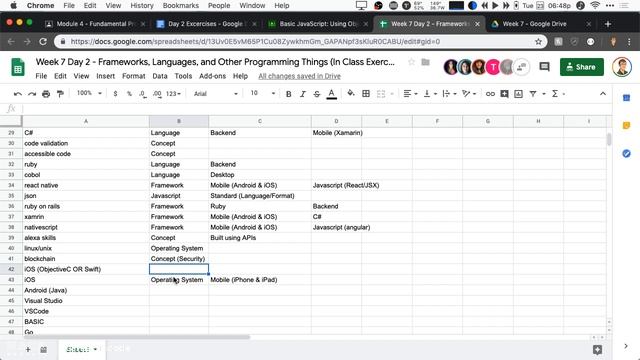Toggle italic formatting
The width and height of the screenshot is (640, 360).
pos(302,94)
